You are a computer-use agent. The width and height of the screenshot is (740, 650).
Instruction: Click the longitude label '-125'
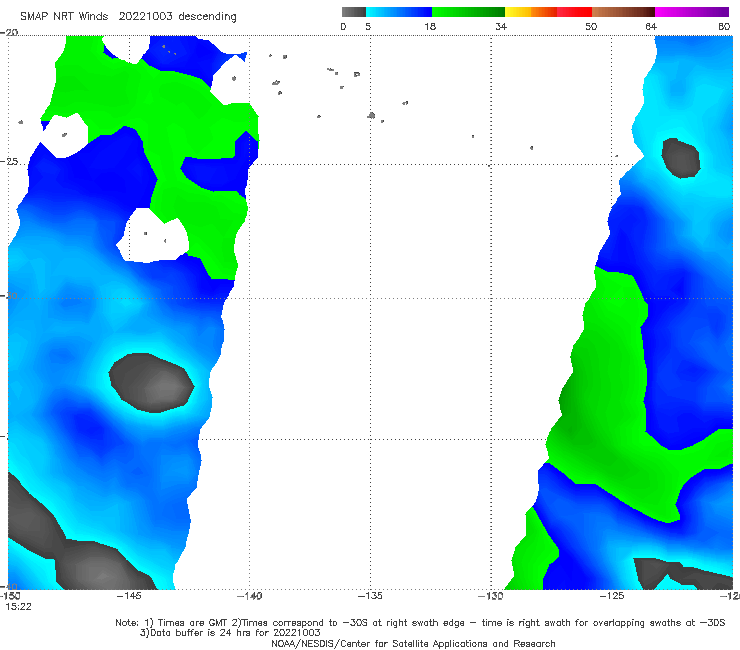click(612, 596)
